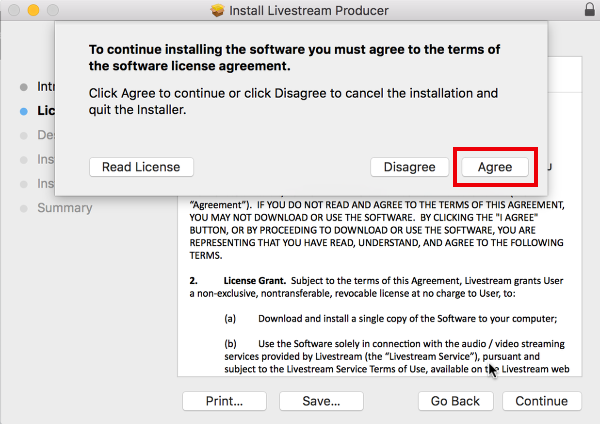
Task: Click the Disagree button
Action: tap(409, 167)
